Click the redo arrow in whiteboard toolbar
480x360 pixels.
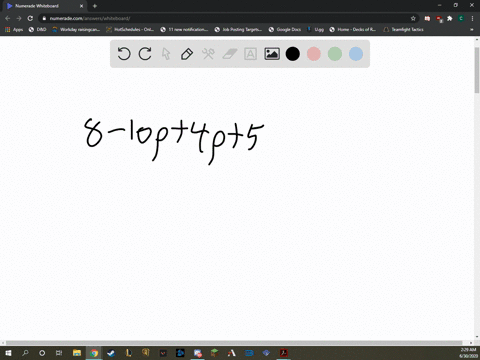coord(145,54)
